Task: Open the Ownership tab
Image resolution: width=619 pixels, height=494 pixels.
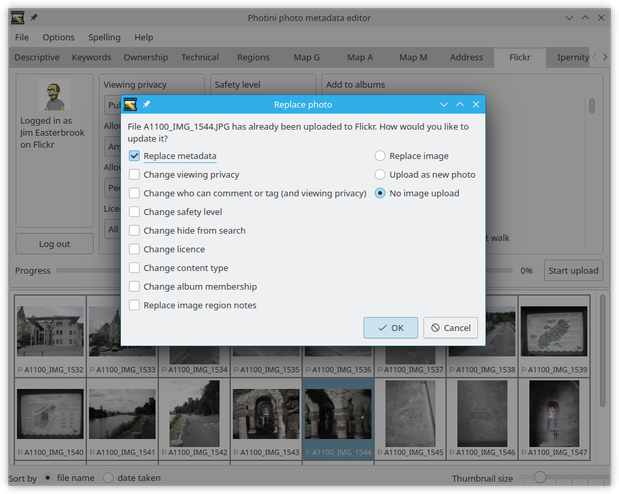Action: coord(146,57)
